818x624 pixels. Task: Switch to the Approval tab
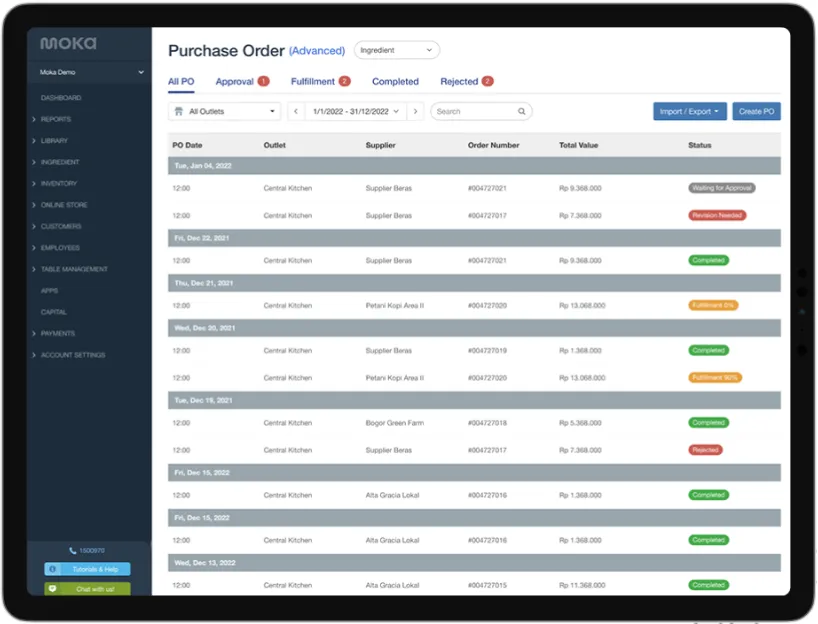pos(235,82)
